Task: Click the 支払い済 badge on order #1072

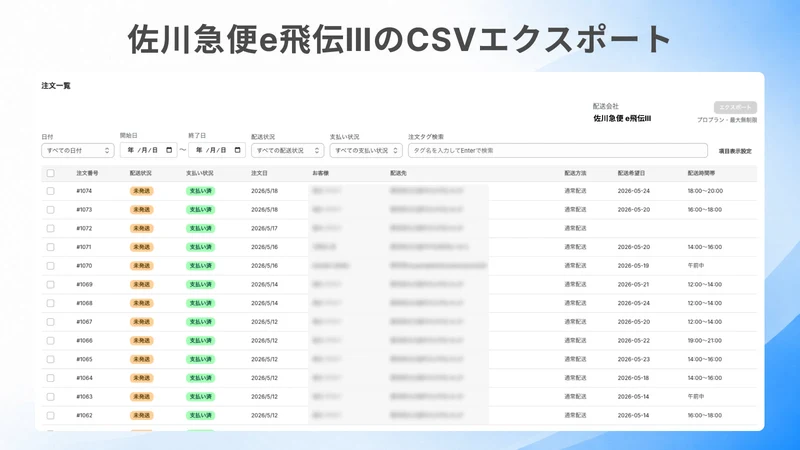Action: [200, 228]
